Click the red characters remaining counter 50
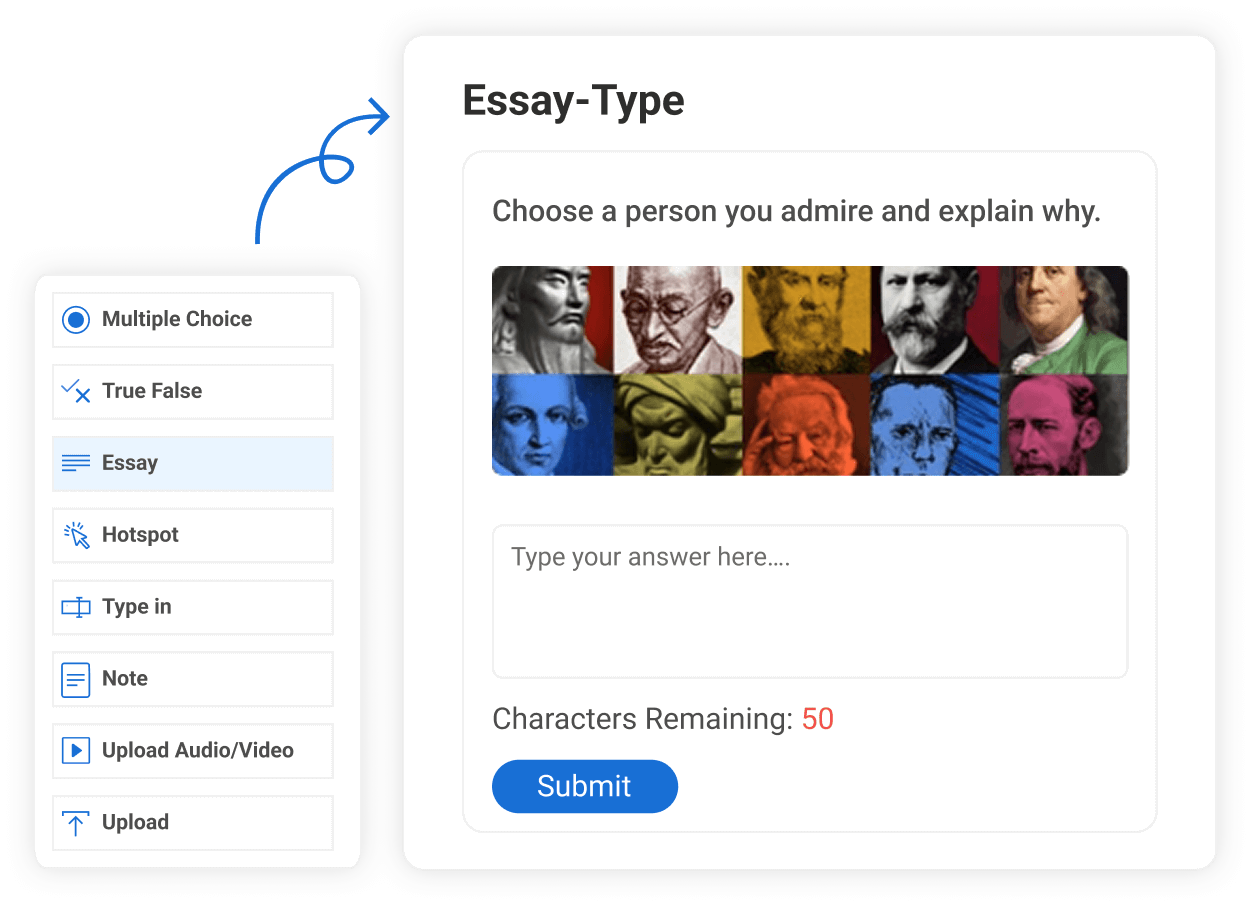 pyautogui.click(x=817, y=719)
